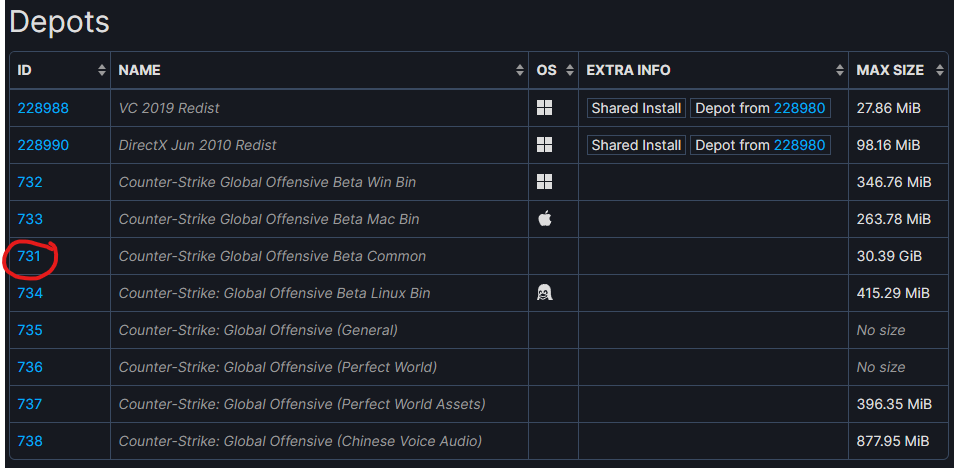
Task: Sort table by OS column arrows
Action: (x=569, y=70)
